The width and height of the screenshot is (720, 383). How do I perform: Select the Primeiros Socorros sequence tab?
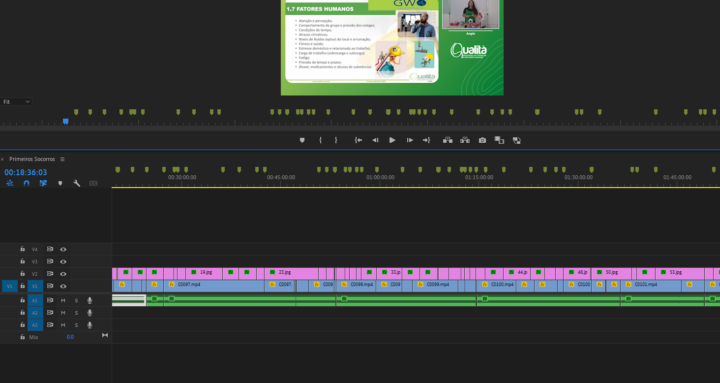click(x=32, y=159)
